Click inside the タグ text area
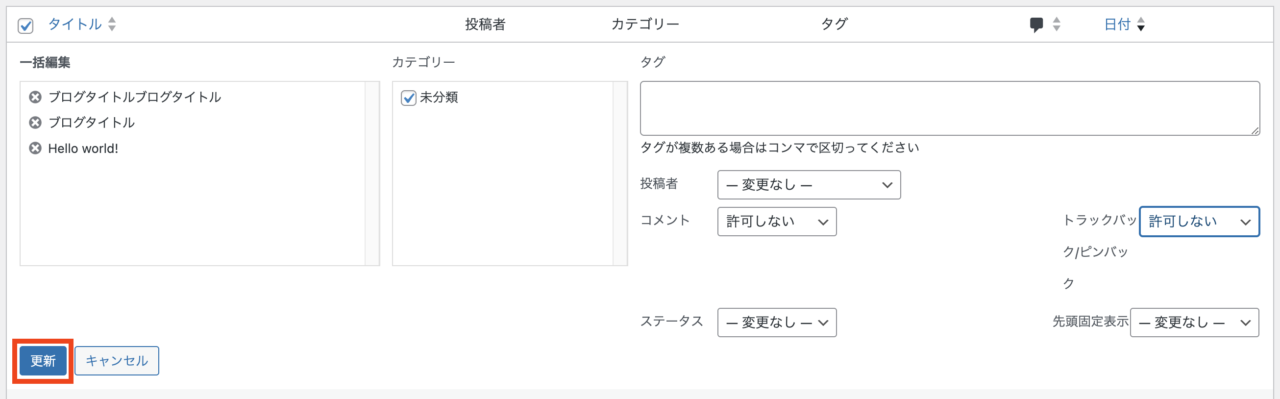Viewport: 1280px width, 399px height. click(949, 108)
